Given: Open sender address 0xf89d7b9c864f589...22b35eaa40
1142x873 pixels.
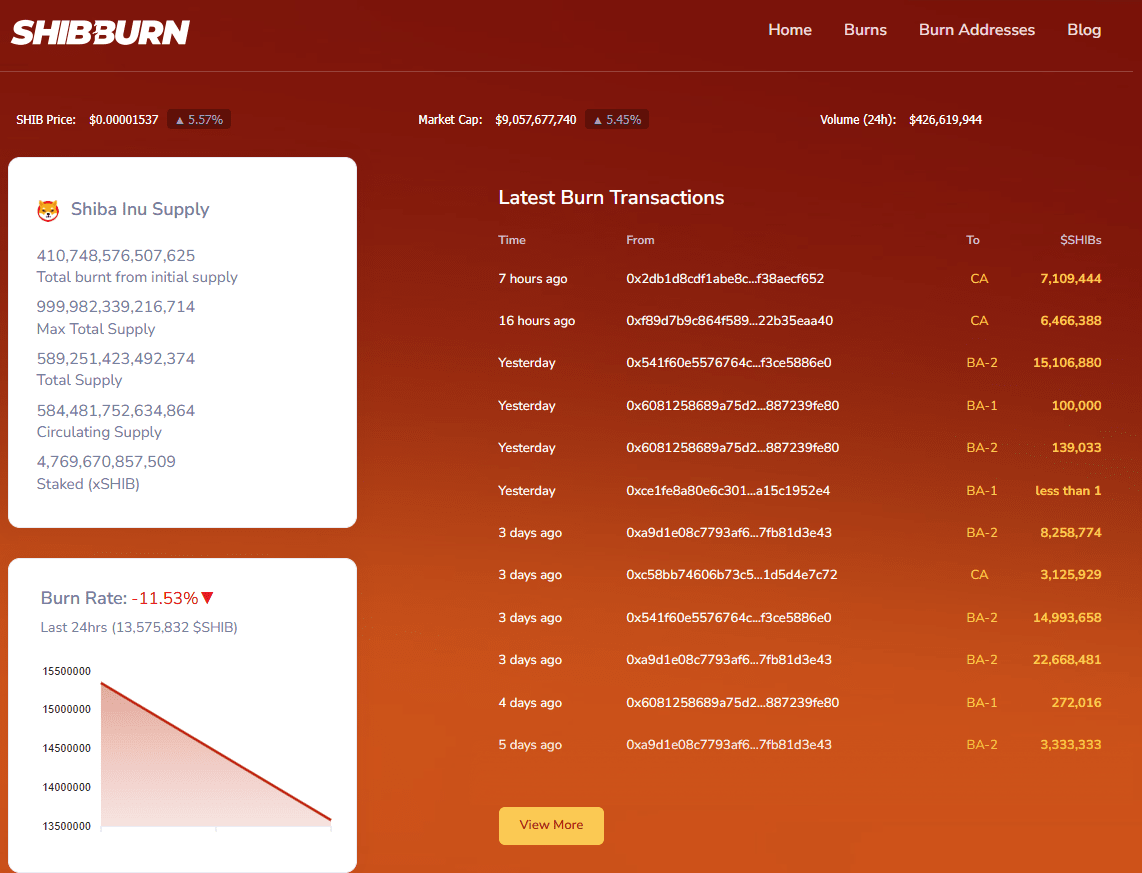Looking at the screenshot, I should [x=730, y=320].
